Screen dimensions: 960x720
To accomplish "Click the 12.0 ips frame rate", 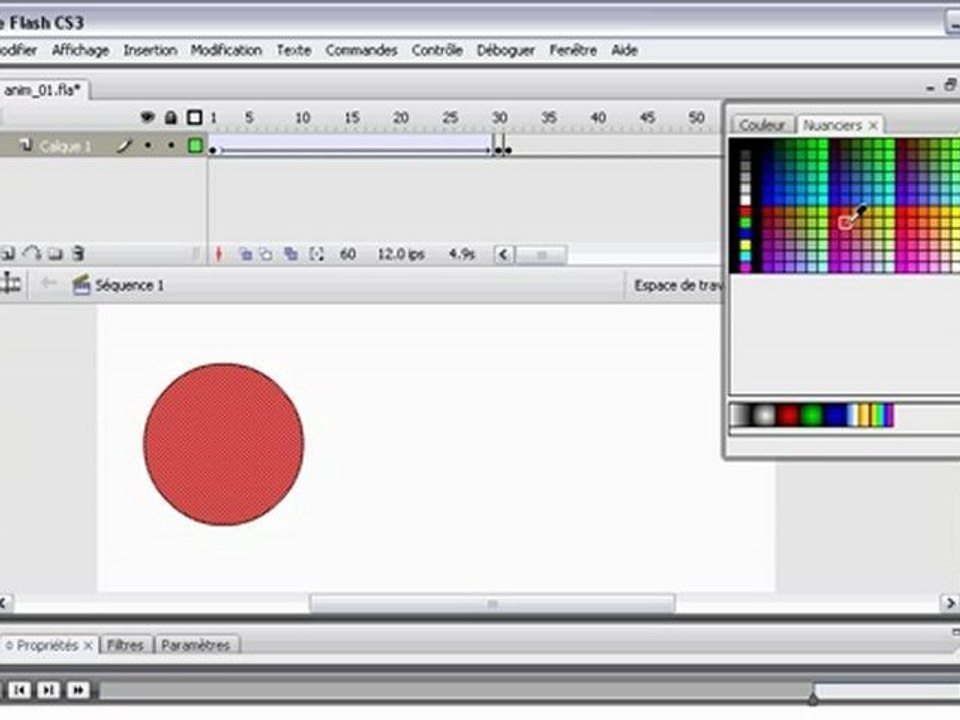I will pos(401,253).
